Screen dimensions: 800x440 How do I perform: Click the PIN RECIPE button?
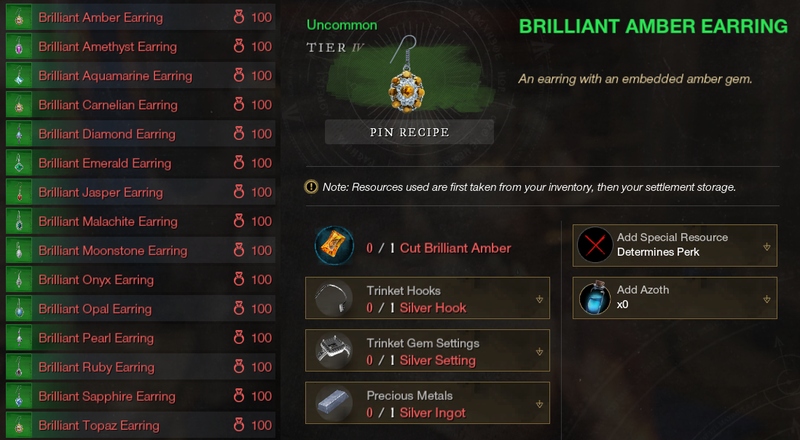(409, 132)
